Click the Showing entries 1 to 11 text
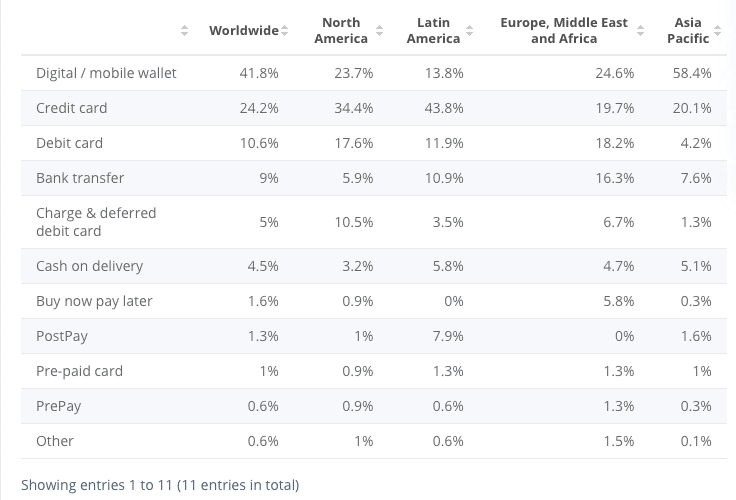The image size is (736, 500). 160,485
